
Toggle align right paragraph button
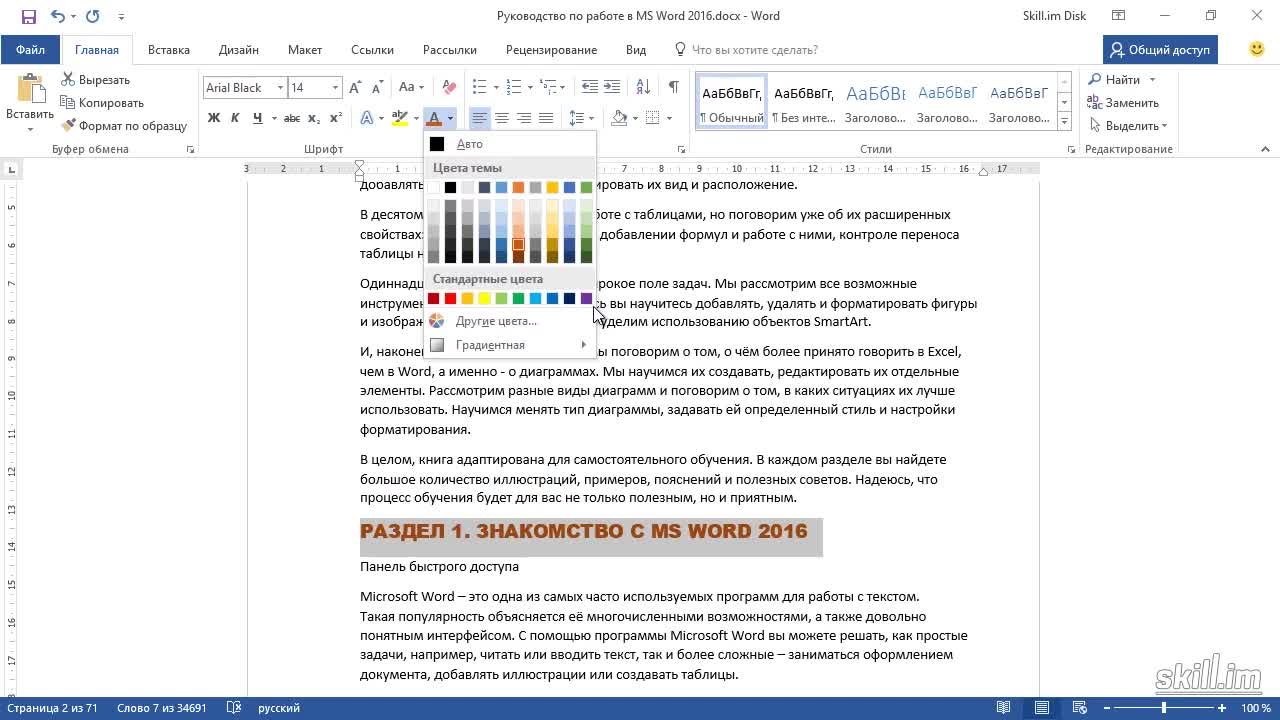(524, 118)
